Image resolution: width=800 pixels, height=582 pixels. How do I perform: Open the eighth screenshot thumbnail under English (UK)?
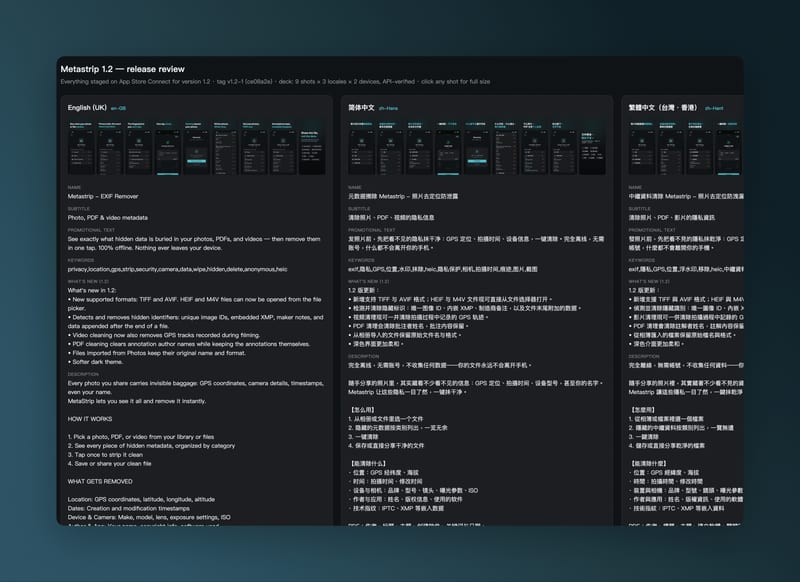click(283, 148)
